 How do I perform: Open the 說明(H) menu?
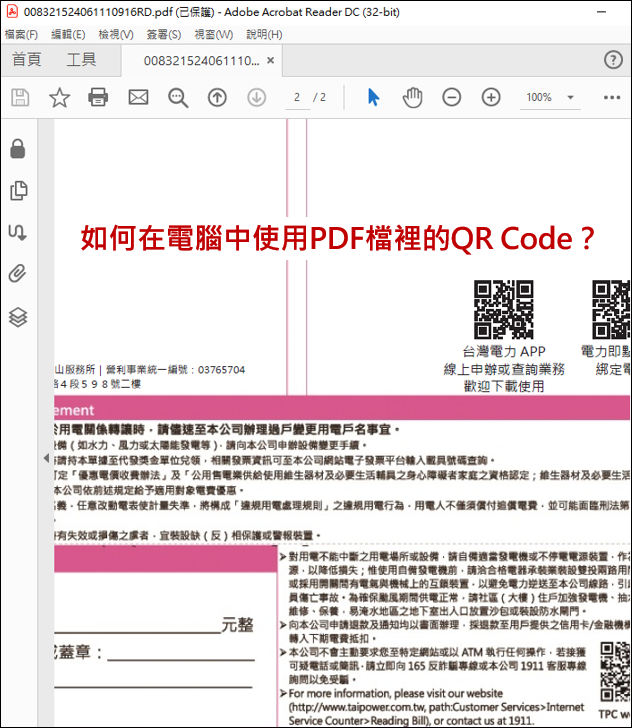264,34
